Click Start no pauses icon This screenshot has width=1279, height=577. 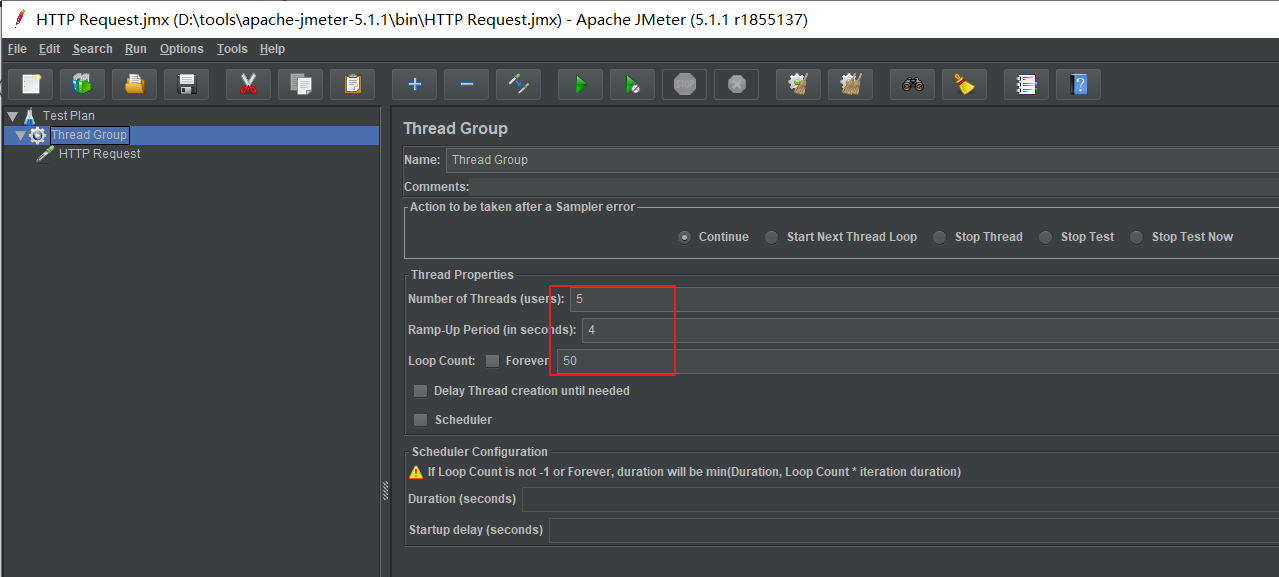pyautogui.click(x=632, y=84)
